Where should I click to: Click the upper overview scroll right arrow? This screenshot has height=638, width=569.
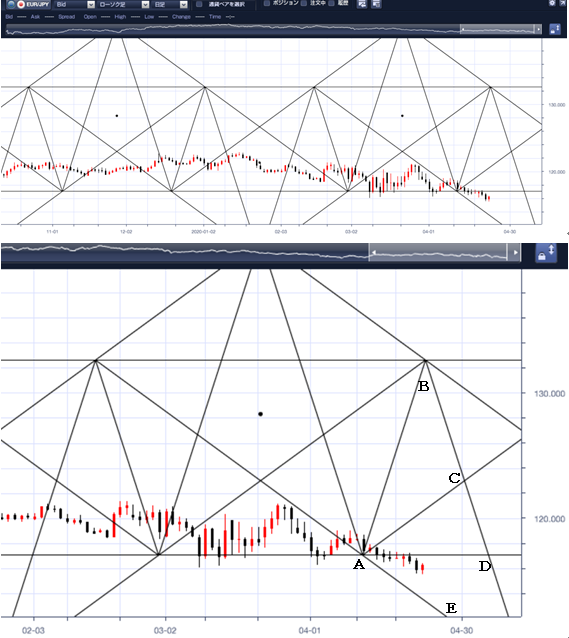pyautogui.click(x=538, y=30)
